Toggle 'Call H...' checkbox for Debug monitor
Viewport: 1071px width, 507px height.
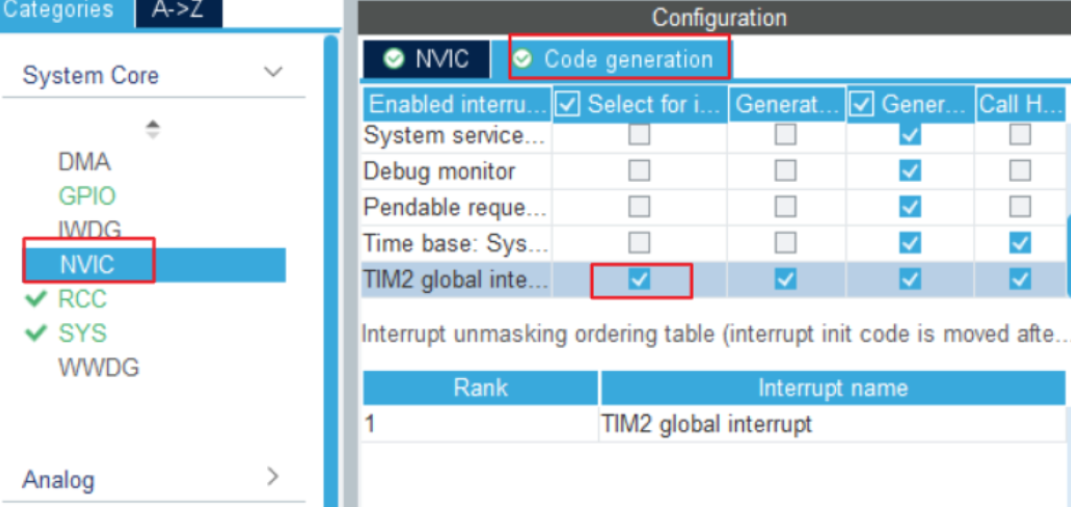click(1020, 170)
